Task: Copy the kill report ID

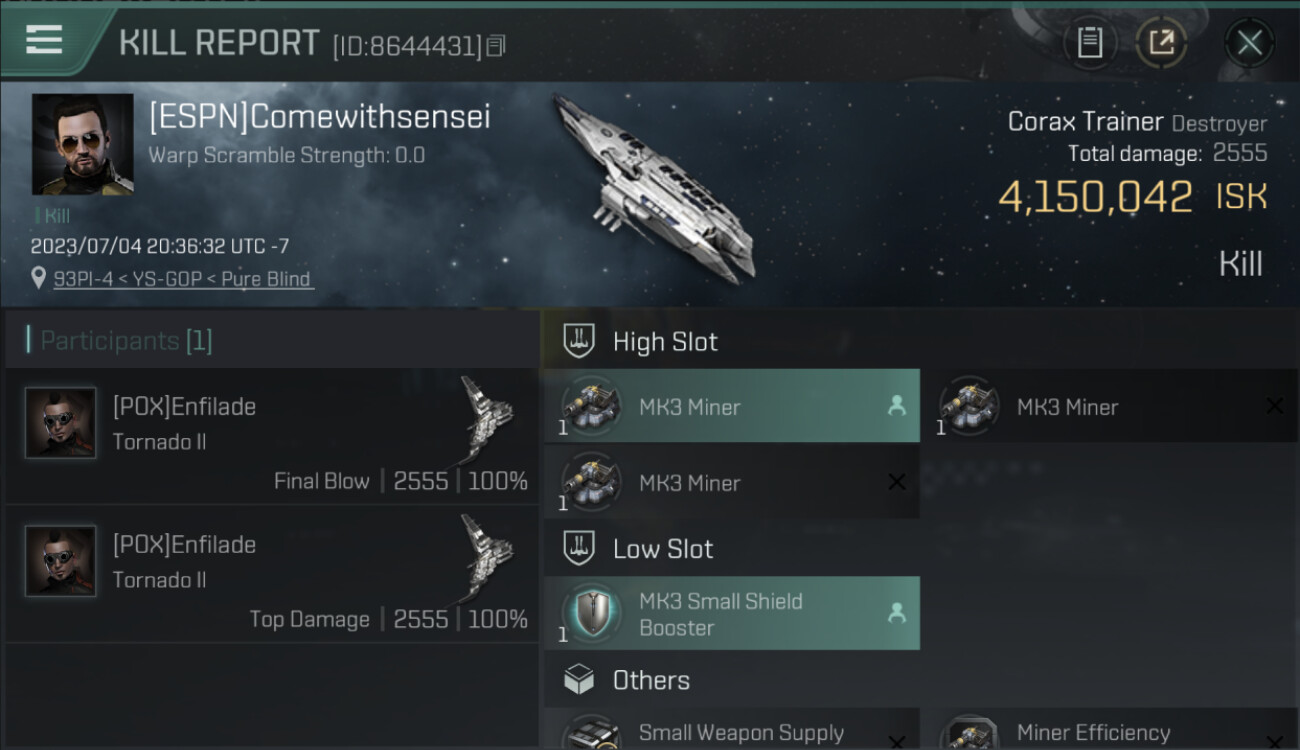Action: (x=496, y=45)
